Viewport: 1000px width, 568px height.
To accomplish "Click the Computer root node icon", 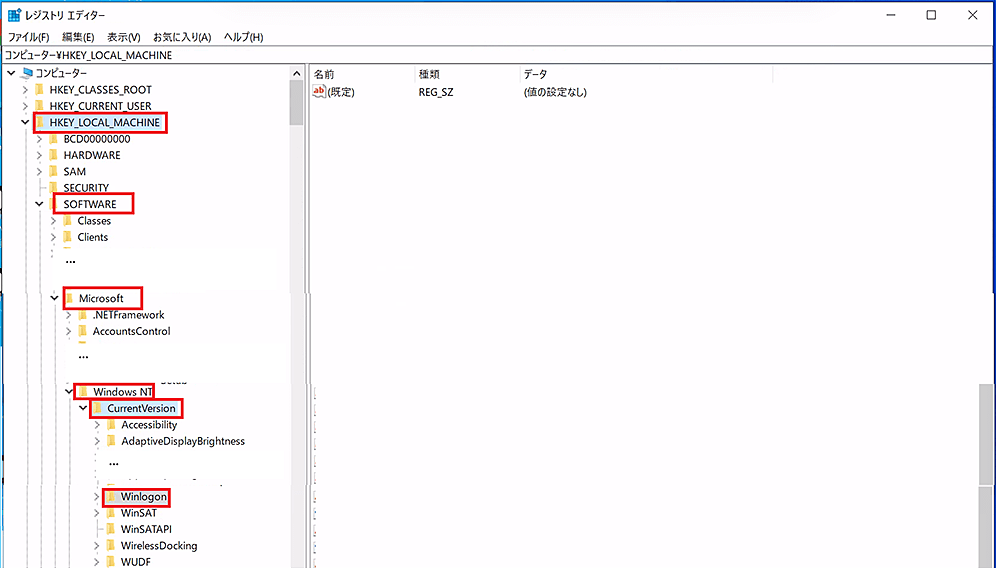I will pos(26,73).
